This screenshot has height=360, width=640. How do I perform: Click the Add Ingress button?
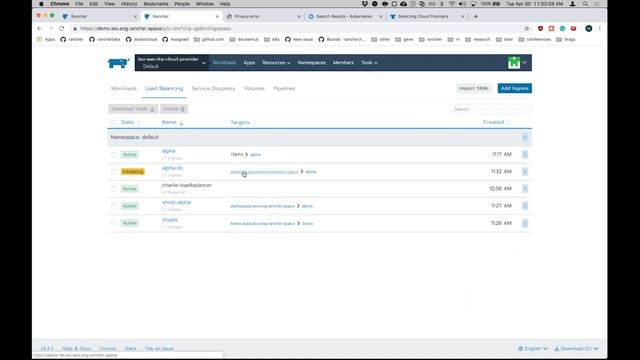click(514, 89)
